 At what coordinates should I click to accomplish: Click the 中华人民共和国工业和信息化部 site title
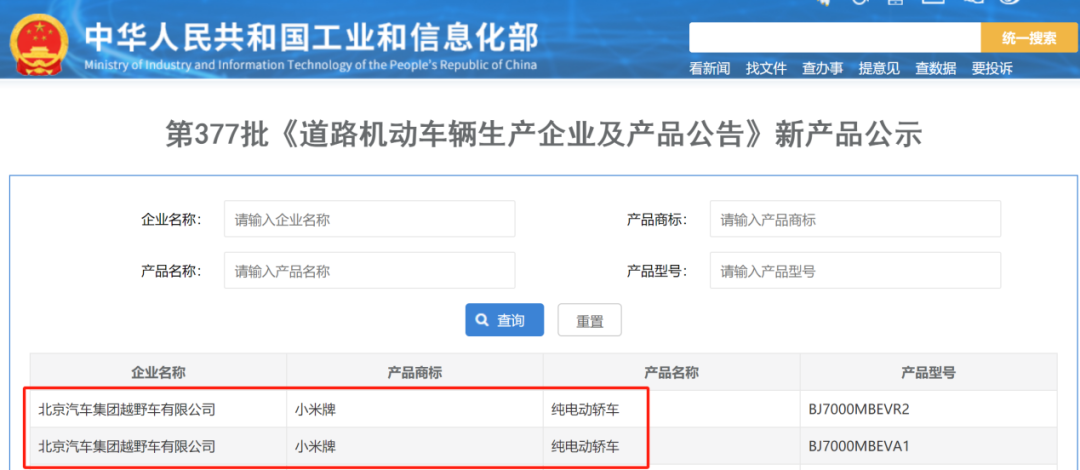[311, 37]
